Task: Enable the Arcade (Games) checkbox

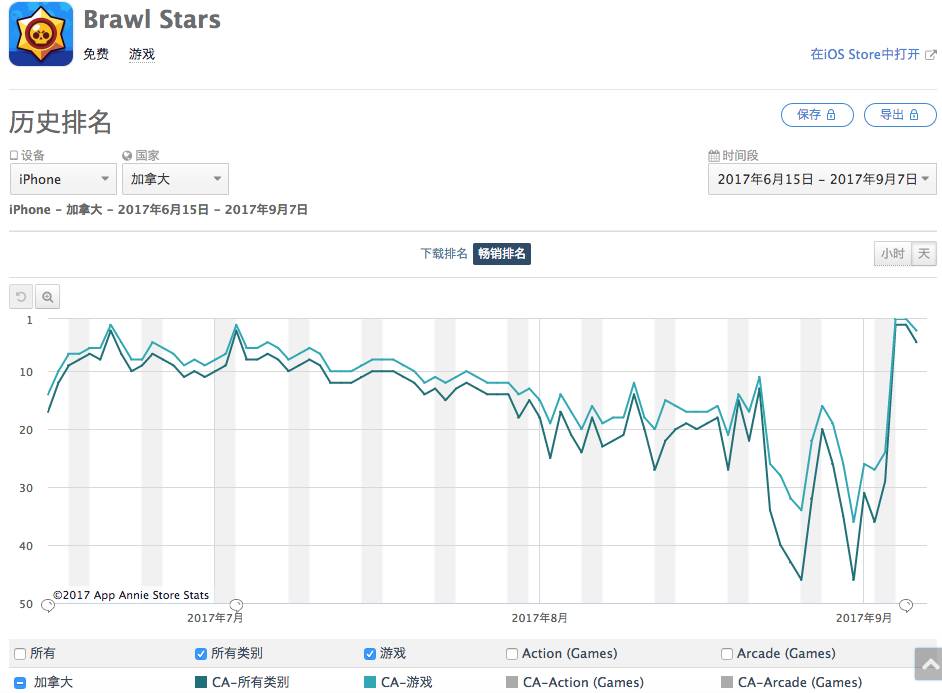Action: 727,654
